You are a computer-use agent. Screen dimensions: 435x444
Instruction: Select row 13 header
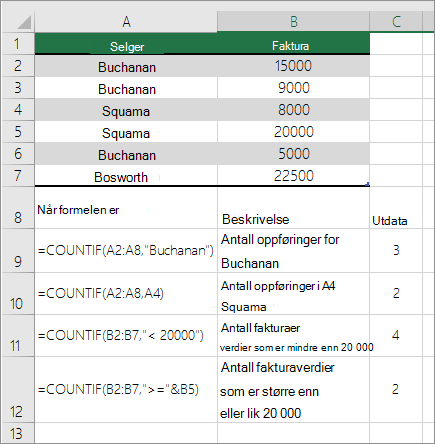pos(18,433)
